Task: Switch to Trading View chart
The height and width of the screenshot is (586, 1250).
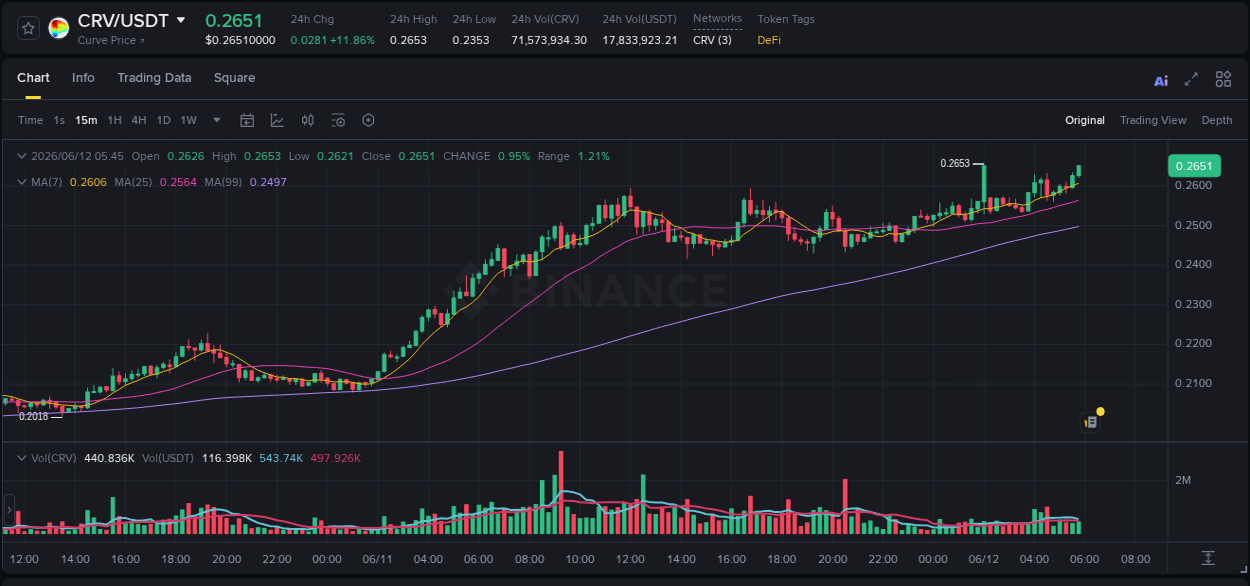Action: coord(1153,120)
